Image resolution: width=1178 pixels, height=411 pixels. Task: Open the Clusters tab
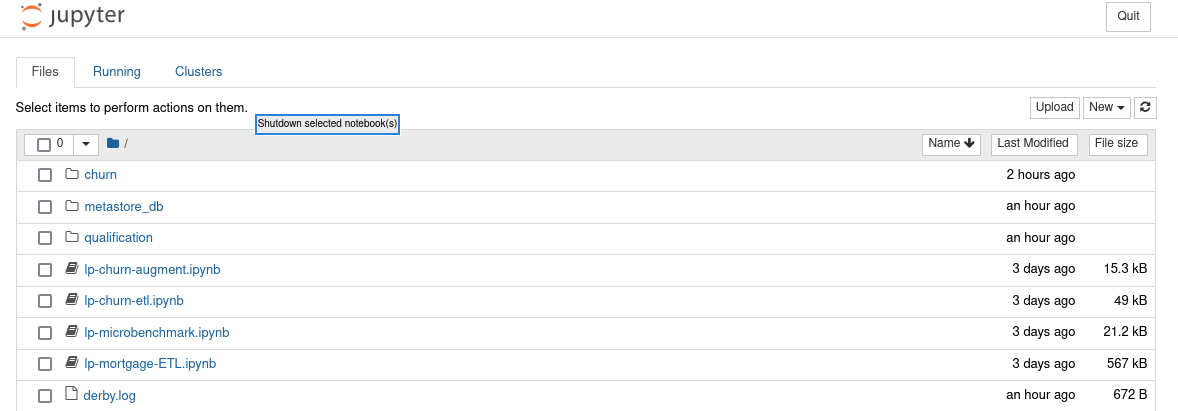tap(198, 72)
